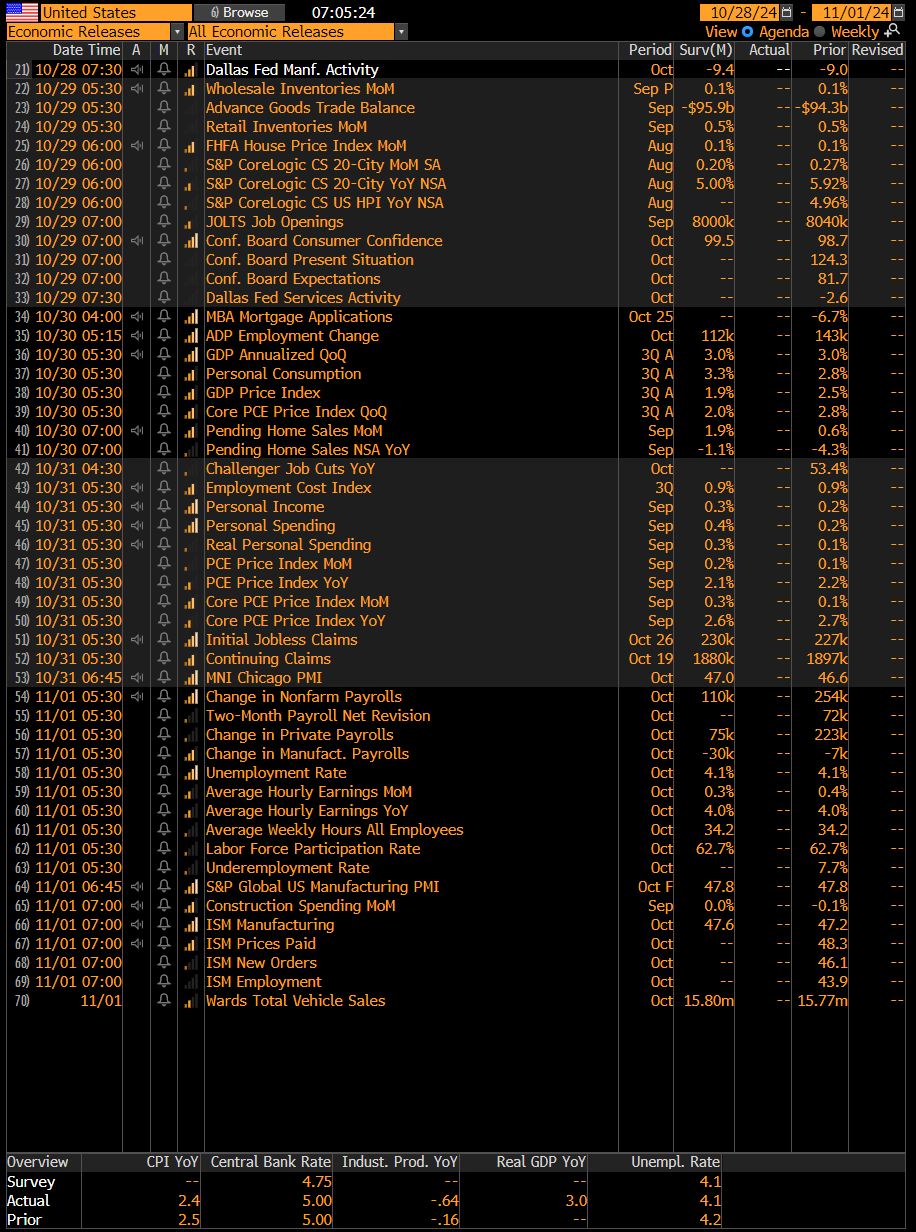Click speaker icon for Pending Home Sales MoM
This screenshot has width=916, height=1232.
[x=137, y=431]
